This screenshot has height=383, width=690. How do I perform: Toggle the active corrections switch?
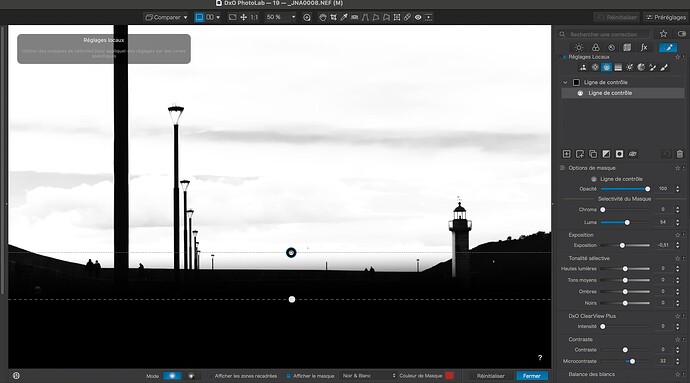[x=682, y=34]
